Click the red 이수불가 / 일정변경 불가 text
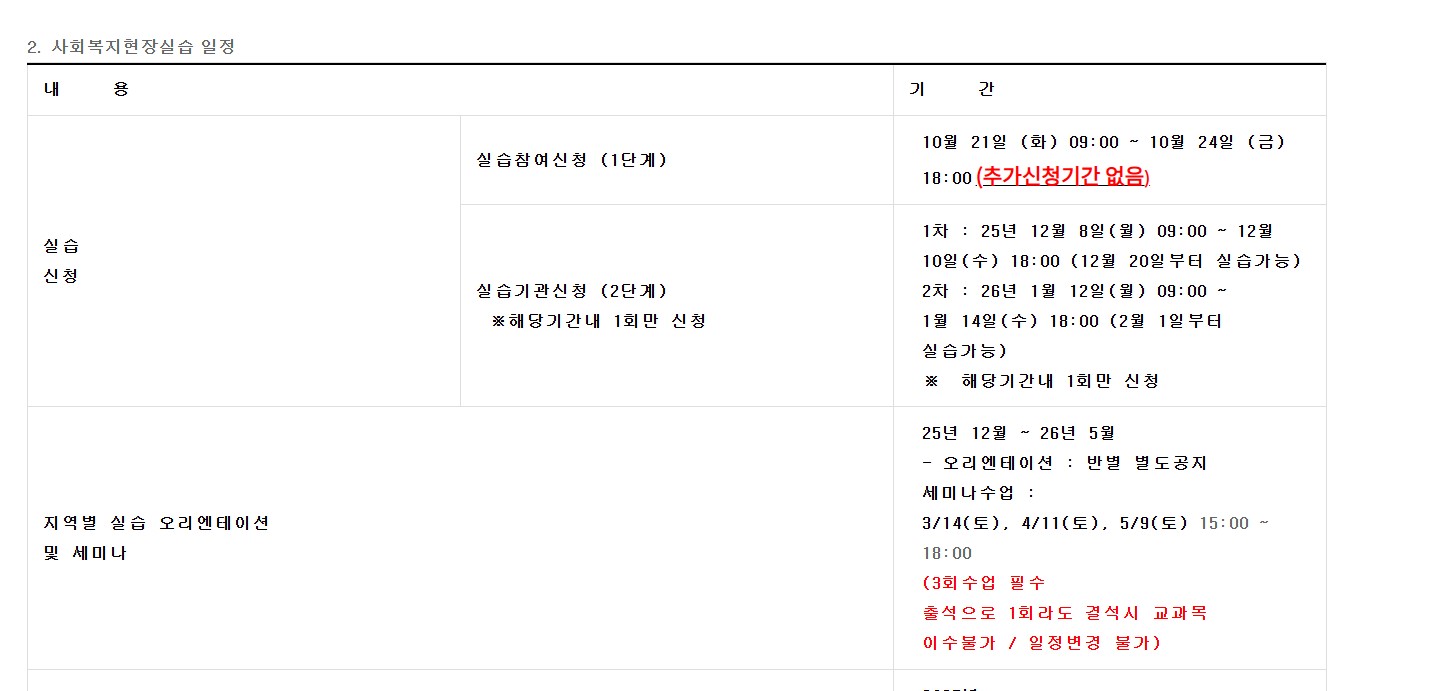This screenshot has width=1432, height=691. (x=1041, y=643)
